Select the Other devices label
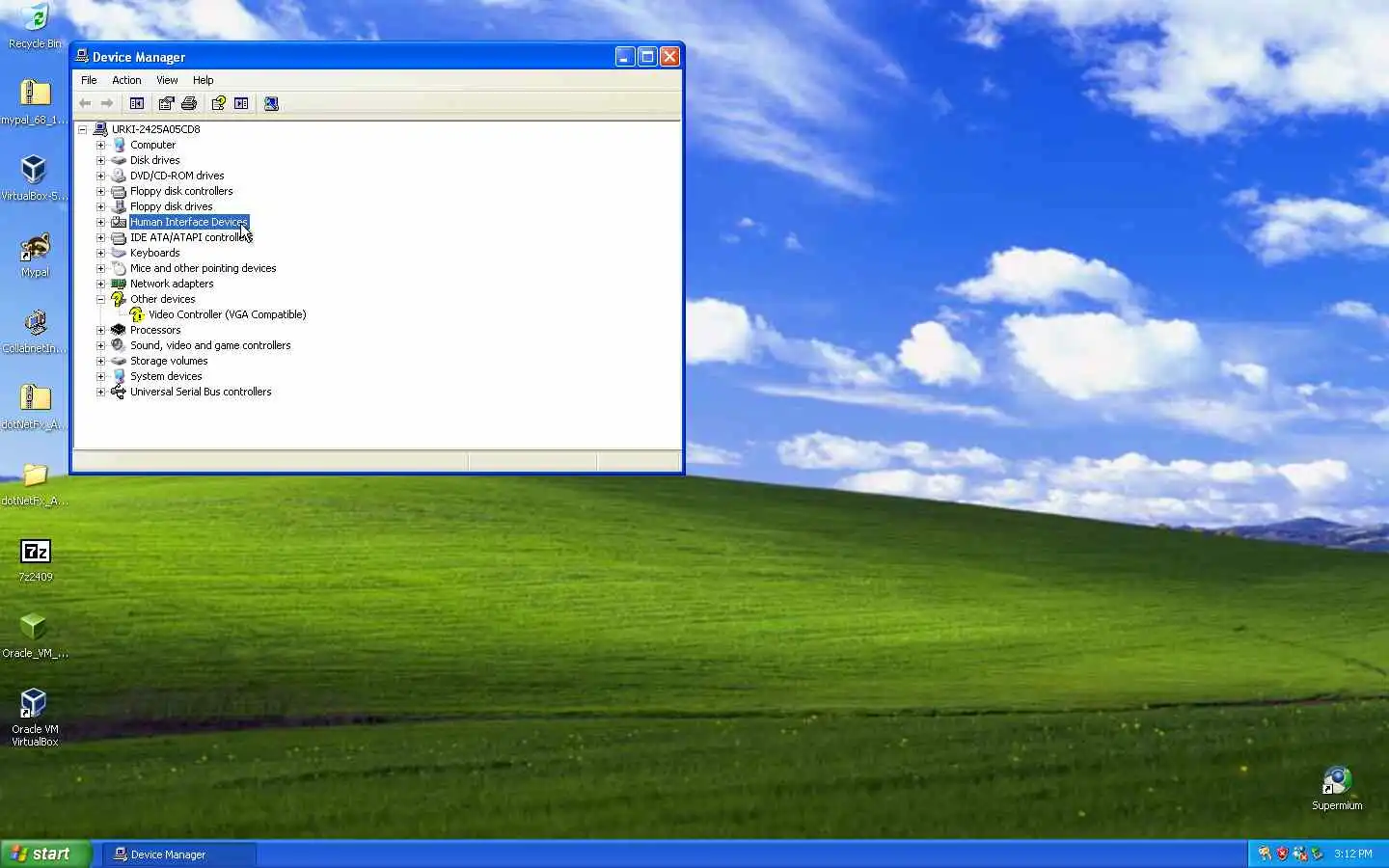The width and height of the screenshot is (1389, 868). pyautogui.click(x=163, y=299)
